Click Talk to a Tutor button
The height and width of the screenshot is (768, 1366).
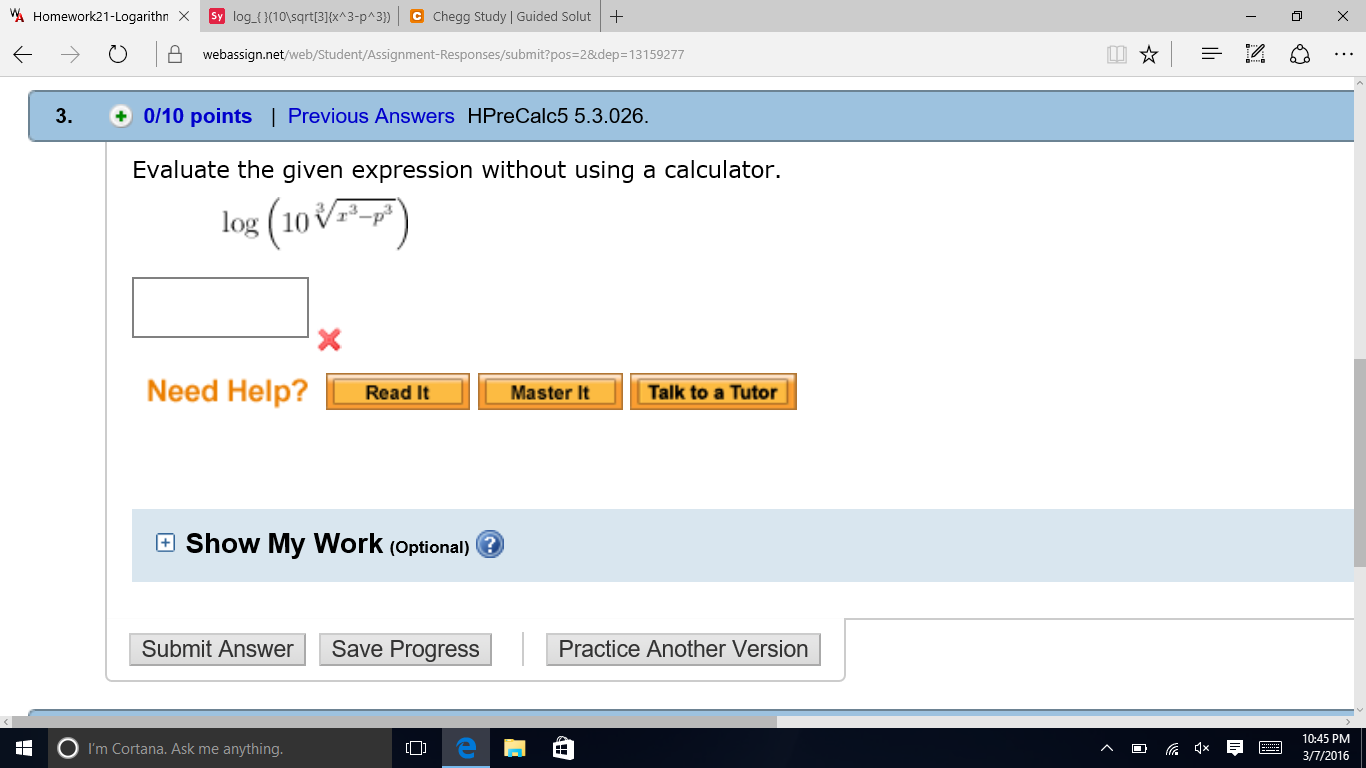tap(713, 392)
